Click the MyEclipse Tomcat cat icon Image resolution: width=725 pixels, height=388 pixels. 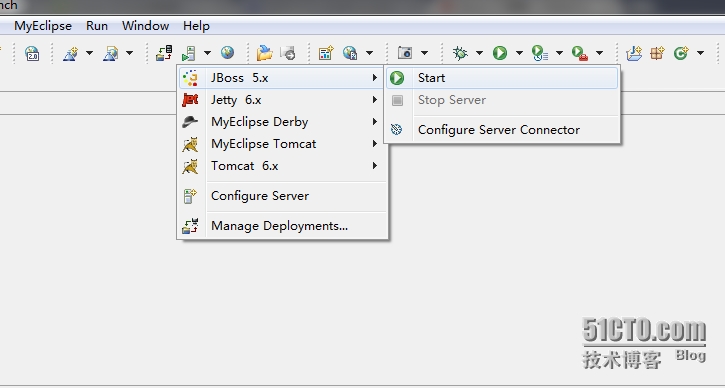tap(190, 144)
